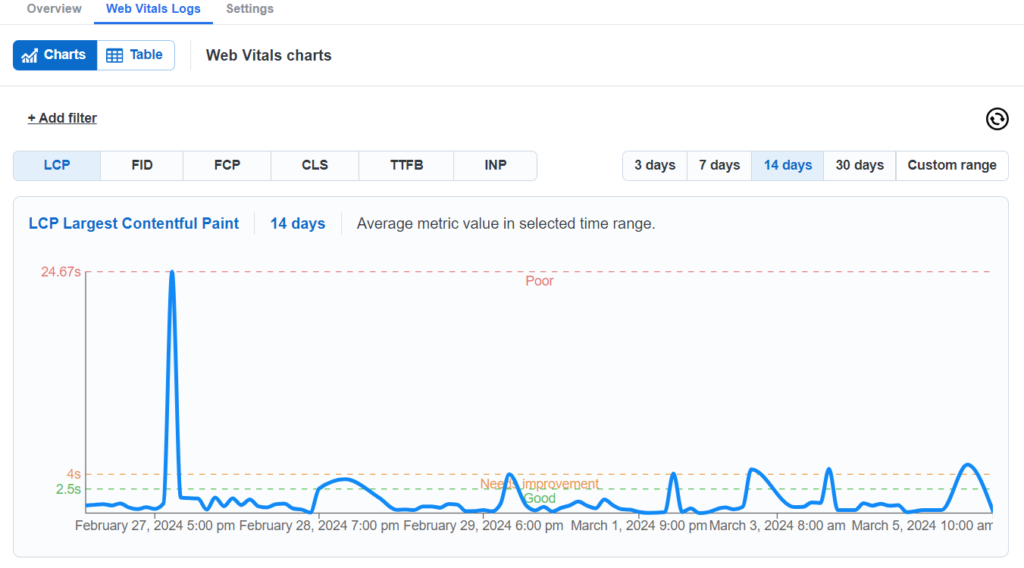Select the Web Vitals Logs tab
Viewport: 1024px width, 568px height.
click(x=153, y=9)
